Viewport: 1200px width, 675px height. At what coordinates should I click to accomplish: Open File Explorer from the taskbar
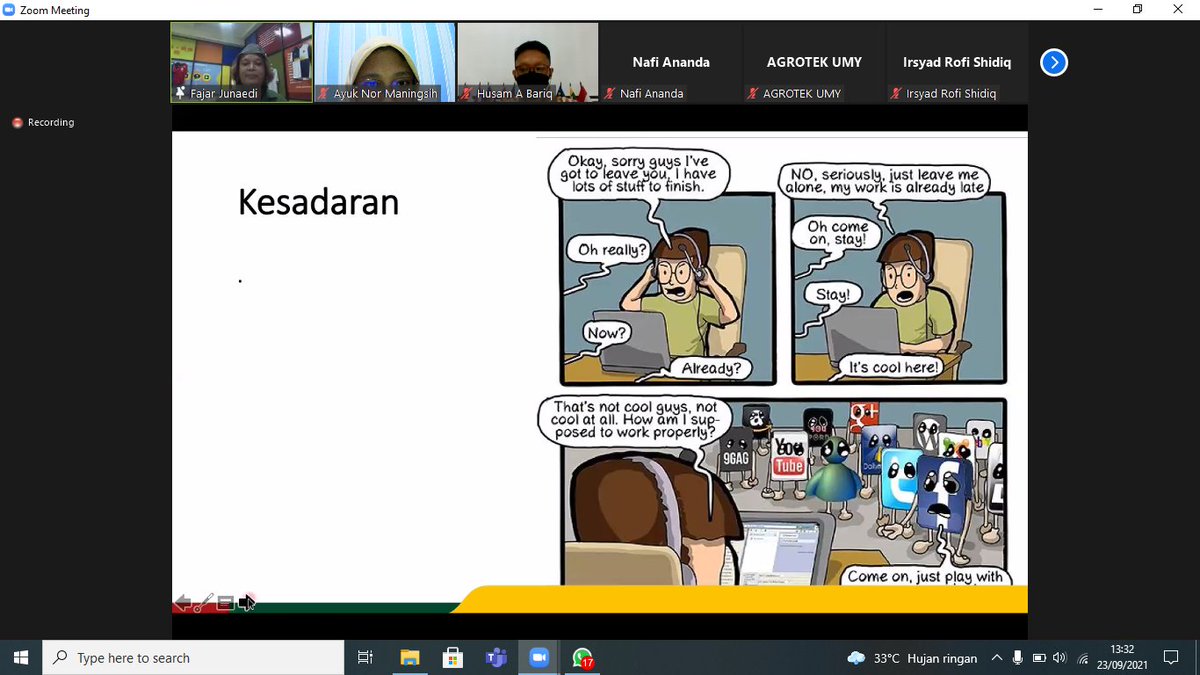(x=409, y=658)
